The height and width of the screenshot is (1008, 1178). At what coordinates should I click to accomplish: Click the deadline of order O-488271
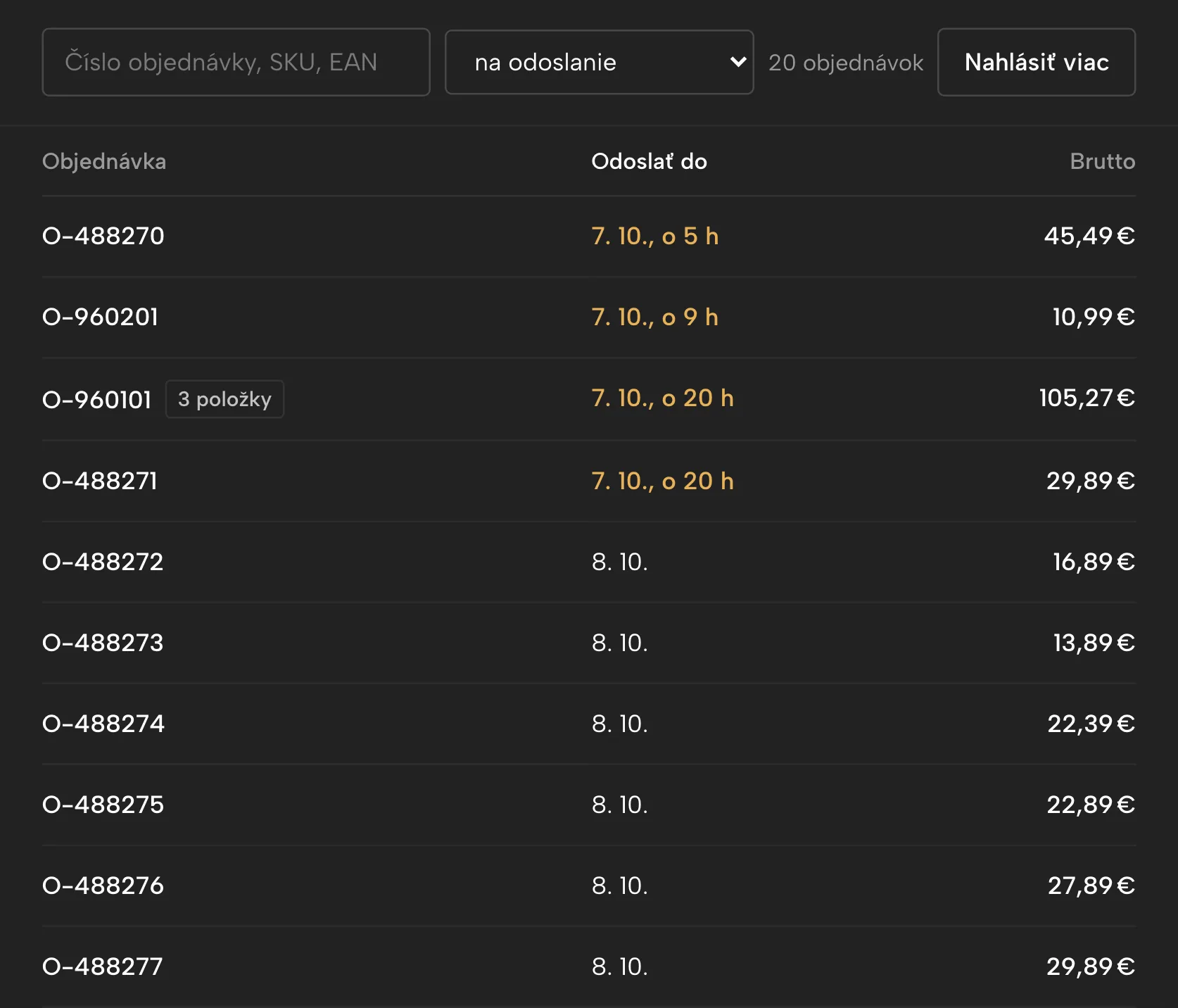click(663, 481)
